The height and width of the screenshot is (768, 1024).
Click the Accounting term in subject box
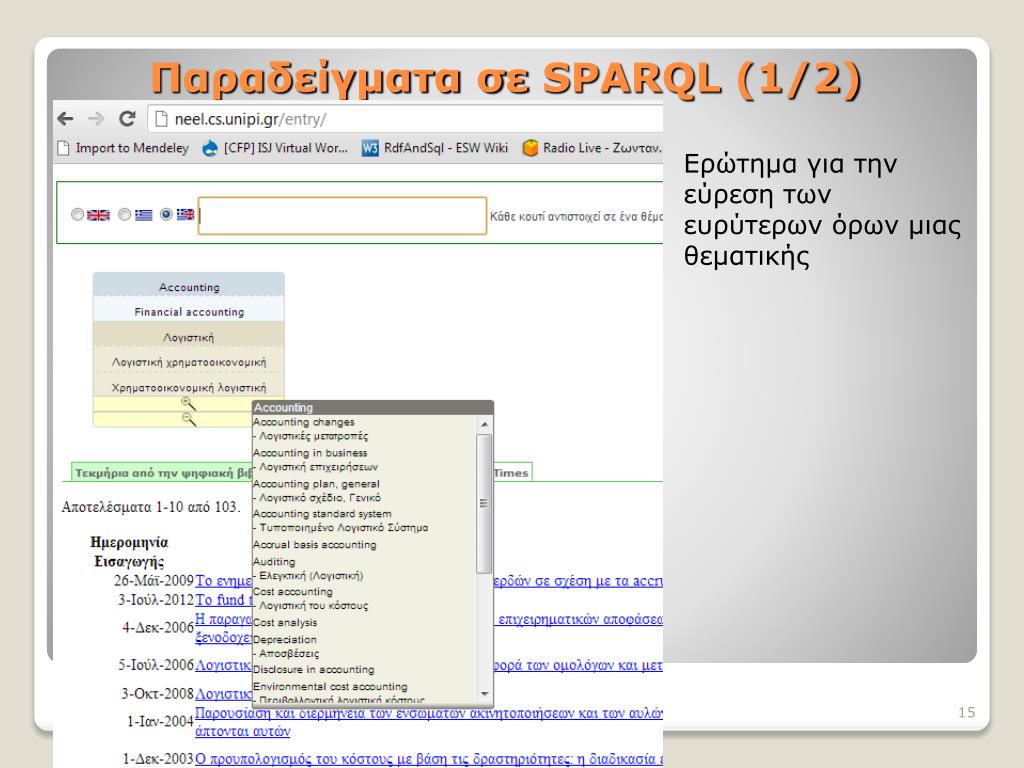189,287
